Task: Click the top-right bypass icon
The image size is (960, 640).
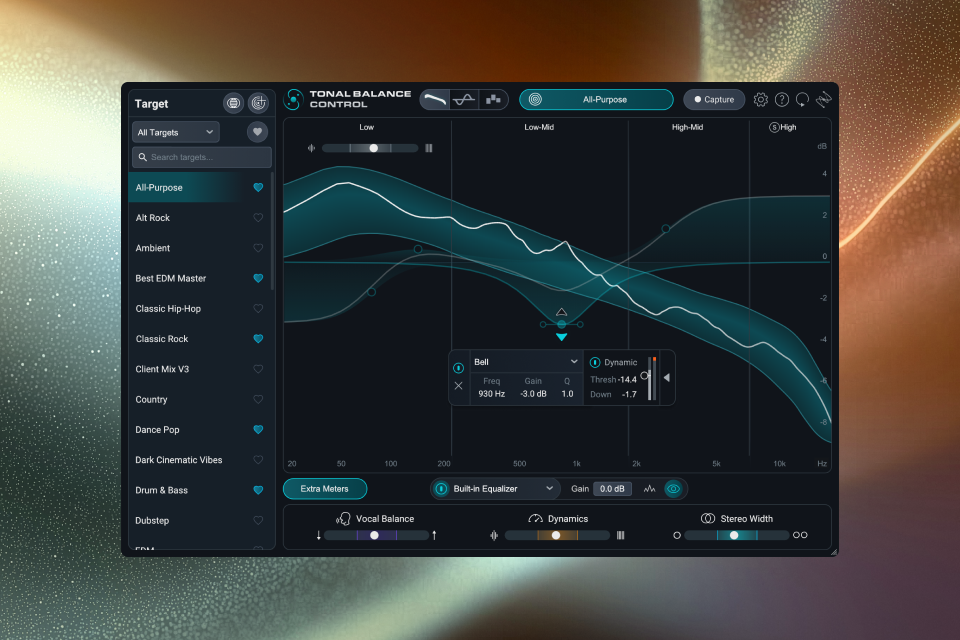Action: (823, 99)
